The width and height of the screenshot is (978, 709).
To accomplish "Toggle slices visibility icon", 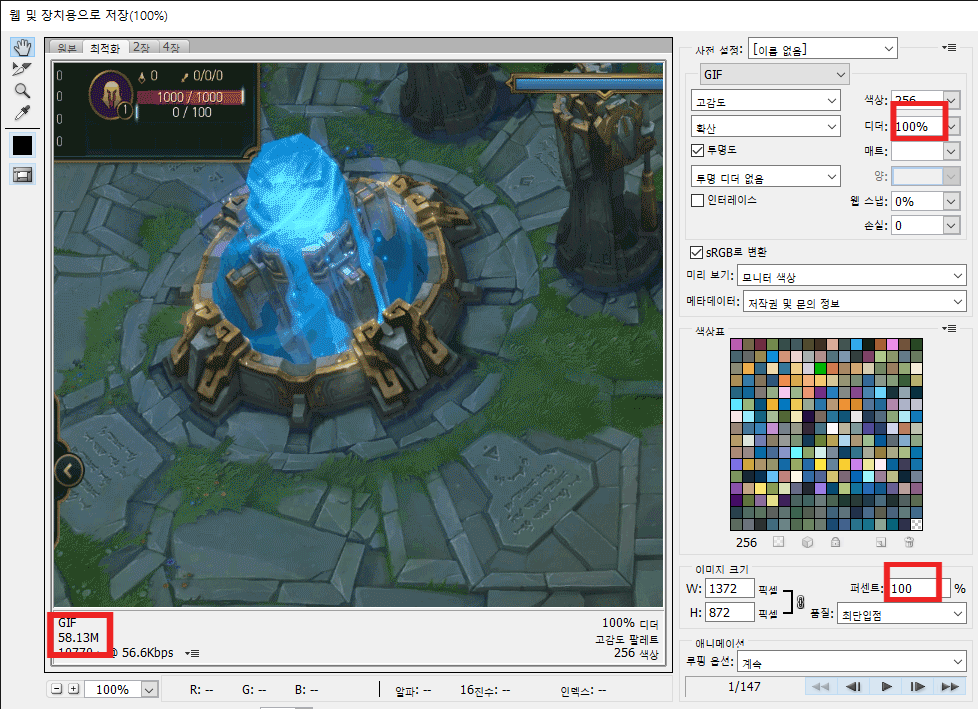I will click(x=22, y=175).
